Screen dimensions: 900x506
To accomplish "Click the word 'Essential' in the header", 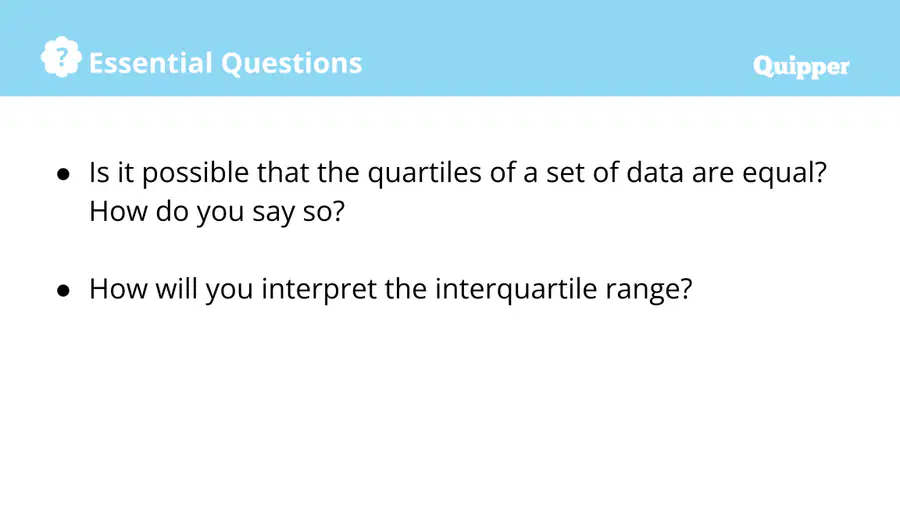I will click(151, 63).
